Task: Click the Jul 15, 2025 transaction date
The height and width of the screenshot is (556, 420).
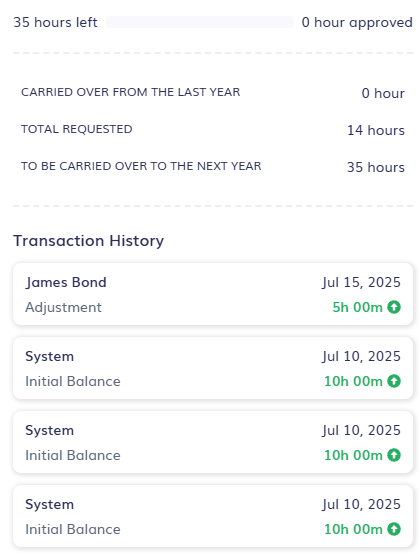Action: tap(361, 282)
